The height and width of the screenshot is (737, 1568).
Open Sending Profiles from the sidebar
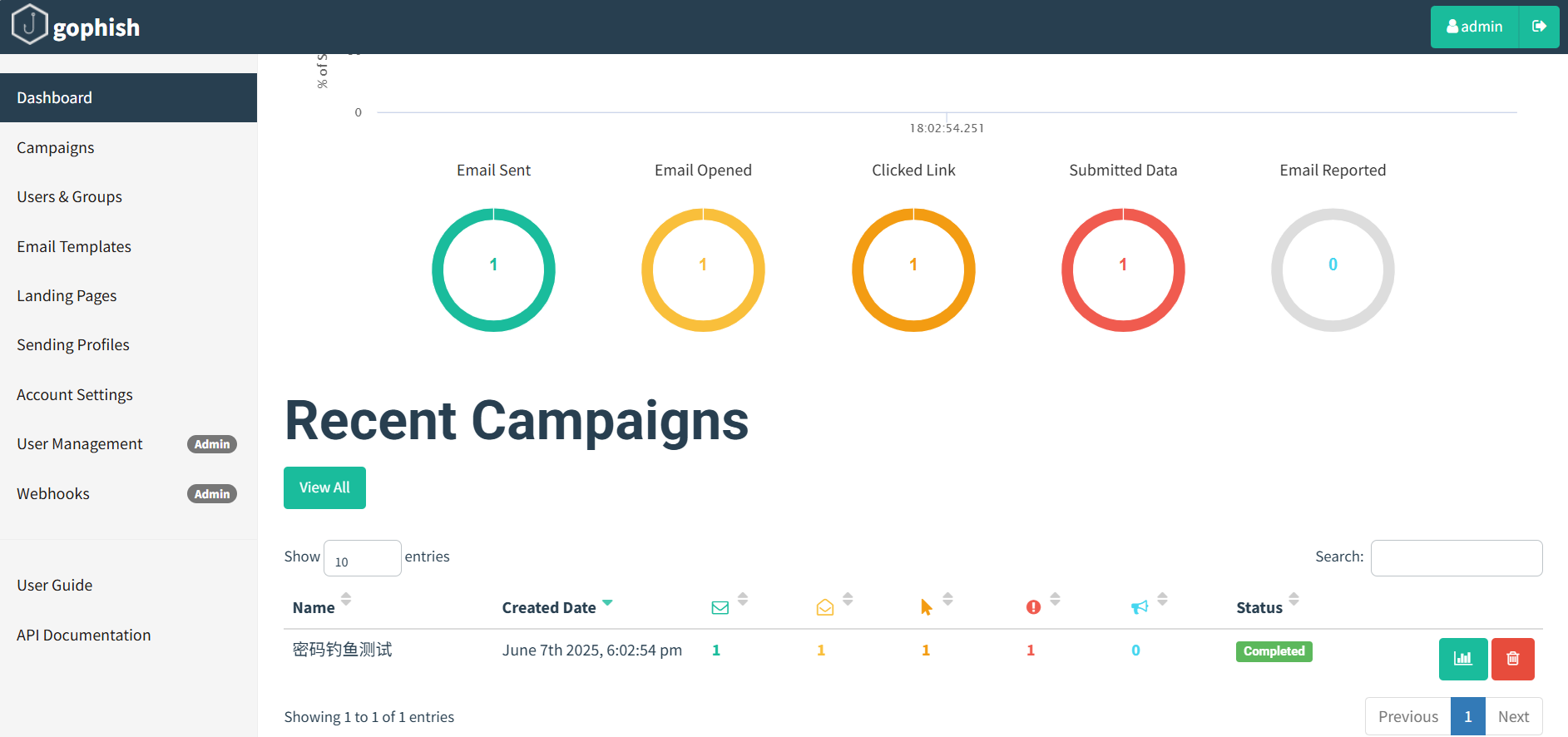pyautogui.click(x=73, y=345)
